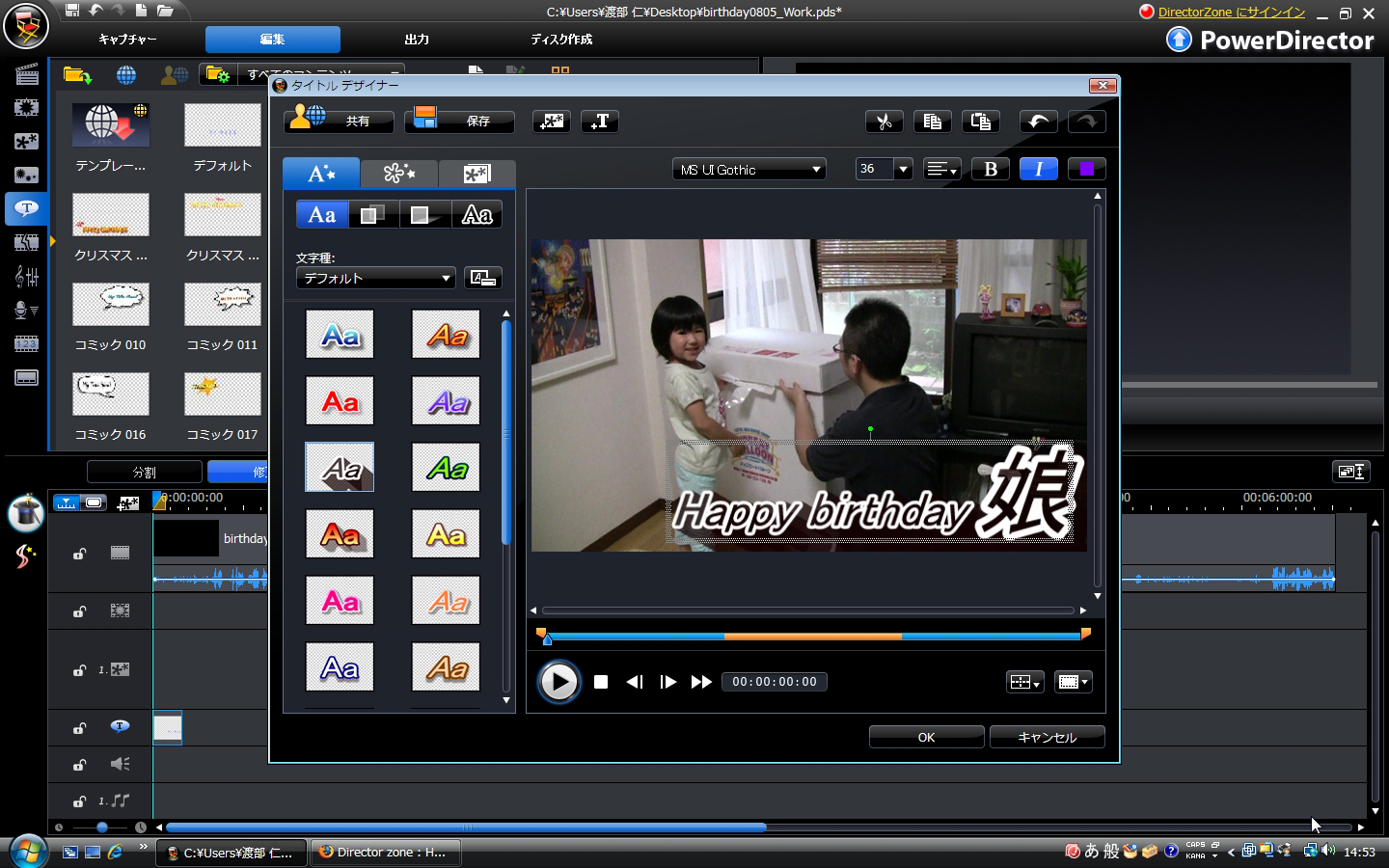Image resolution: width=1389 pixels, height=868 pixels.
Task: Open the Particle Room icon in sidebar
Action: (x=26, y=176)
